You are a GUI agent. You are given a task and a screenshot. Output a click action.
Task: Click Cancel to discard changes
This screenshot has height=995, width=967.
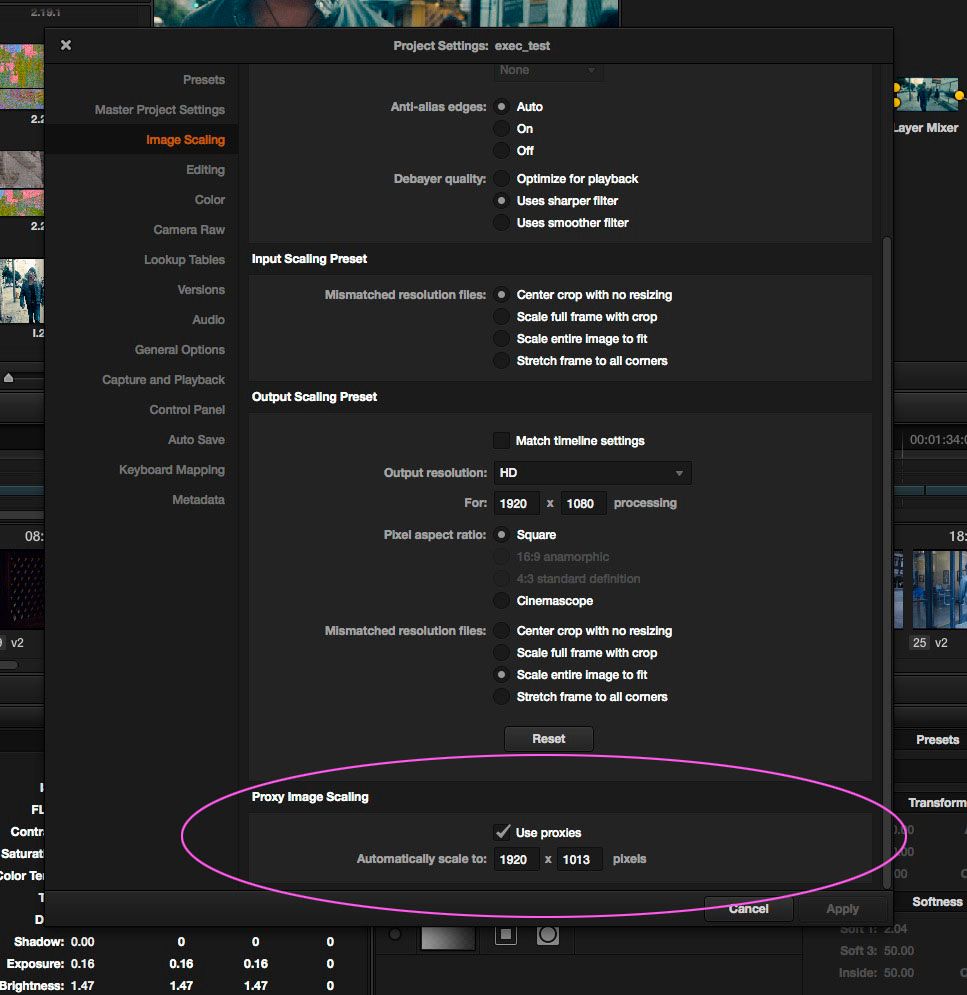(x=748, y=909)
